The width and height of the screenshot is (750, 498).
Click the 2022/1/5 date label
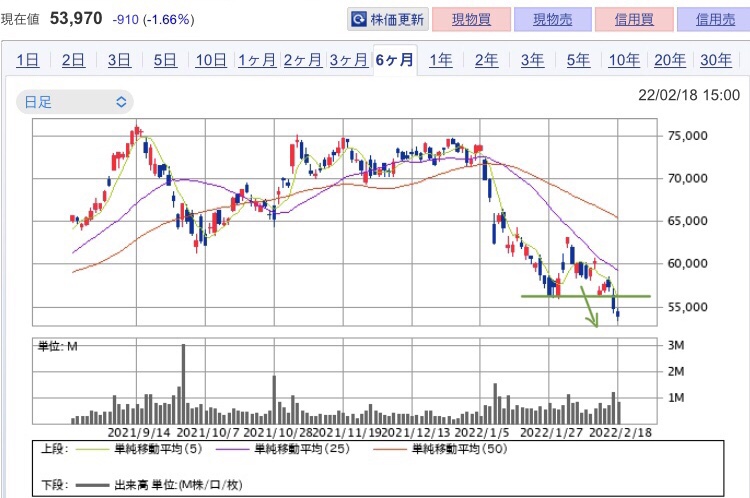tap(482, 433)
